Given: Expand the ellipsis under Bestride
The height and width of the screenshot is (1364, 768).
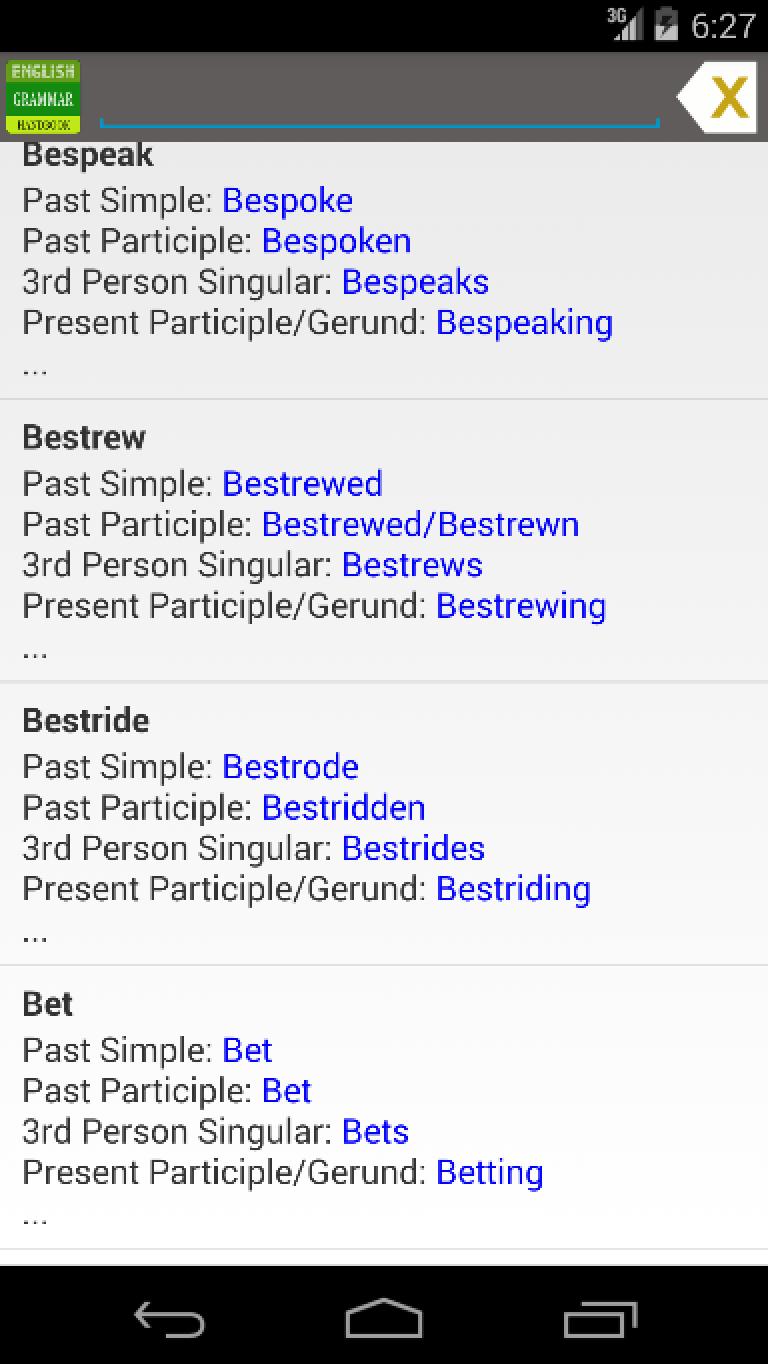Looking at the screenshot, I should tap(35, 934).
